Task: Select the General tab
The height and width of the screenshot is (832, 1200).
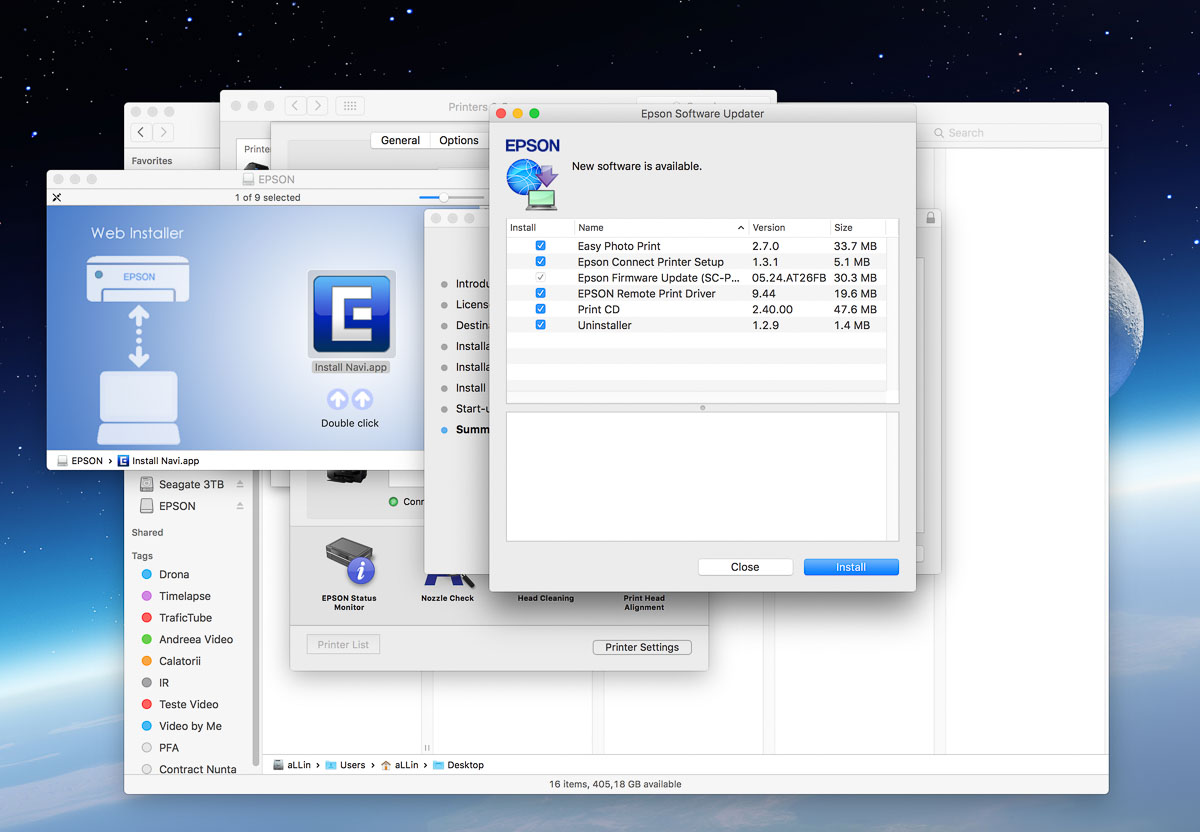Action: [400, 141]
